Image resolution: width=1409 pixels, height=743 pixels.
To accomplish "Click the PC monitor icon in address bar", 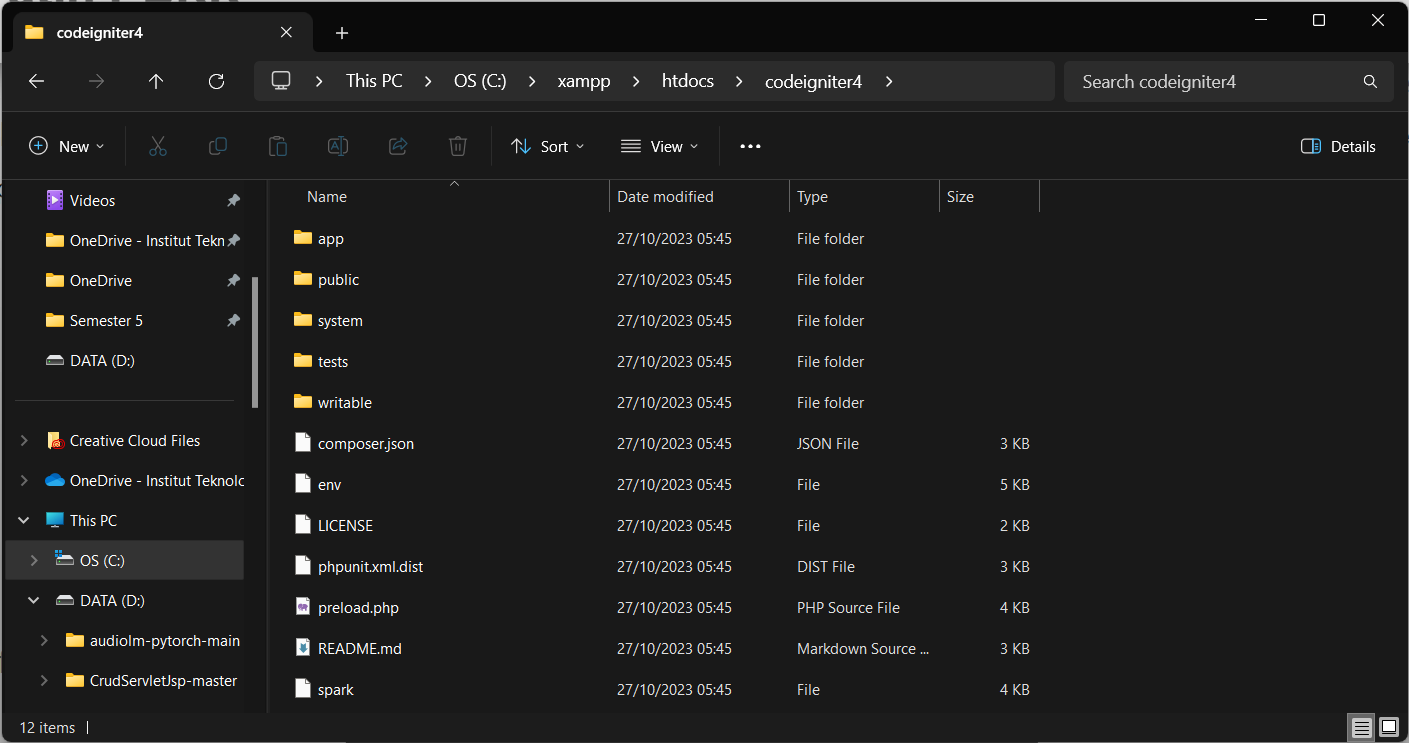I will pos(281,81).
